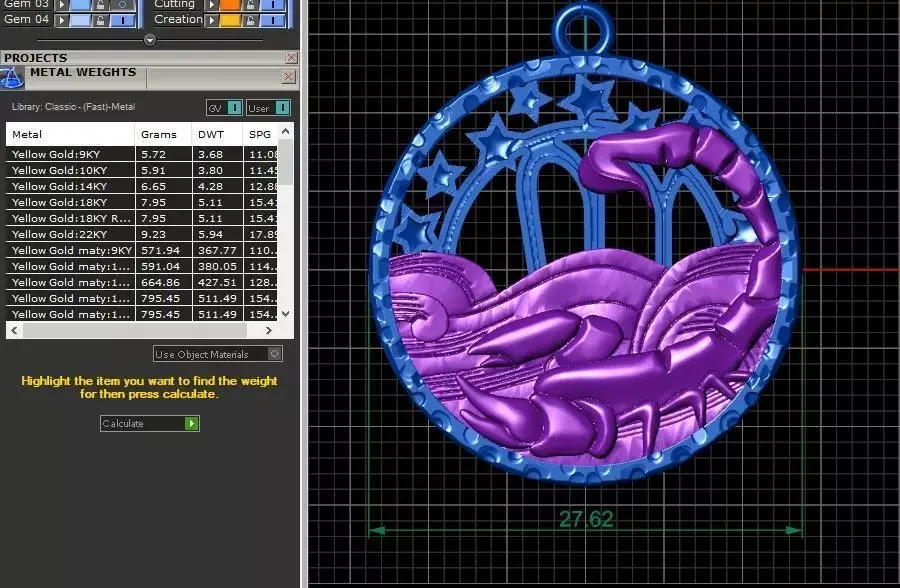Click horizontal scrollbar right arrow

coord(268,330)
